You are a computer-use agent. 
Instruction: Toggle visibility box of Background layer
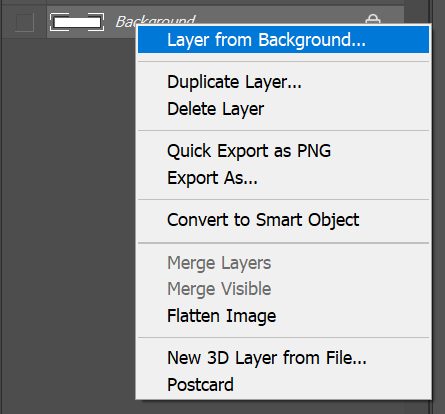pyautogui.click(x=25, y=22)
